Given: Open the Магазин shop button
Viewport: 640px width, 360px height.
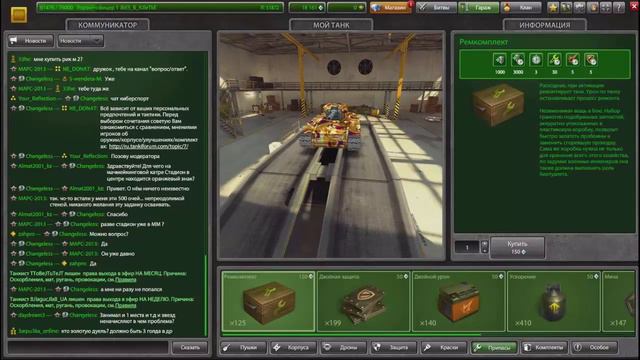Looking at the screenshot, I should [x=390, y=7].
